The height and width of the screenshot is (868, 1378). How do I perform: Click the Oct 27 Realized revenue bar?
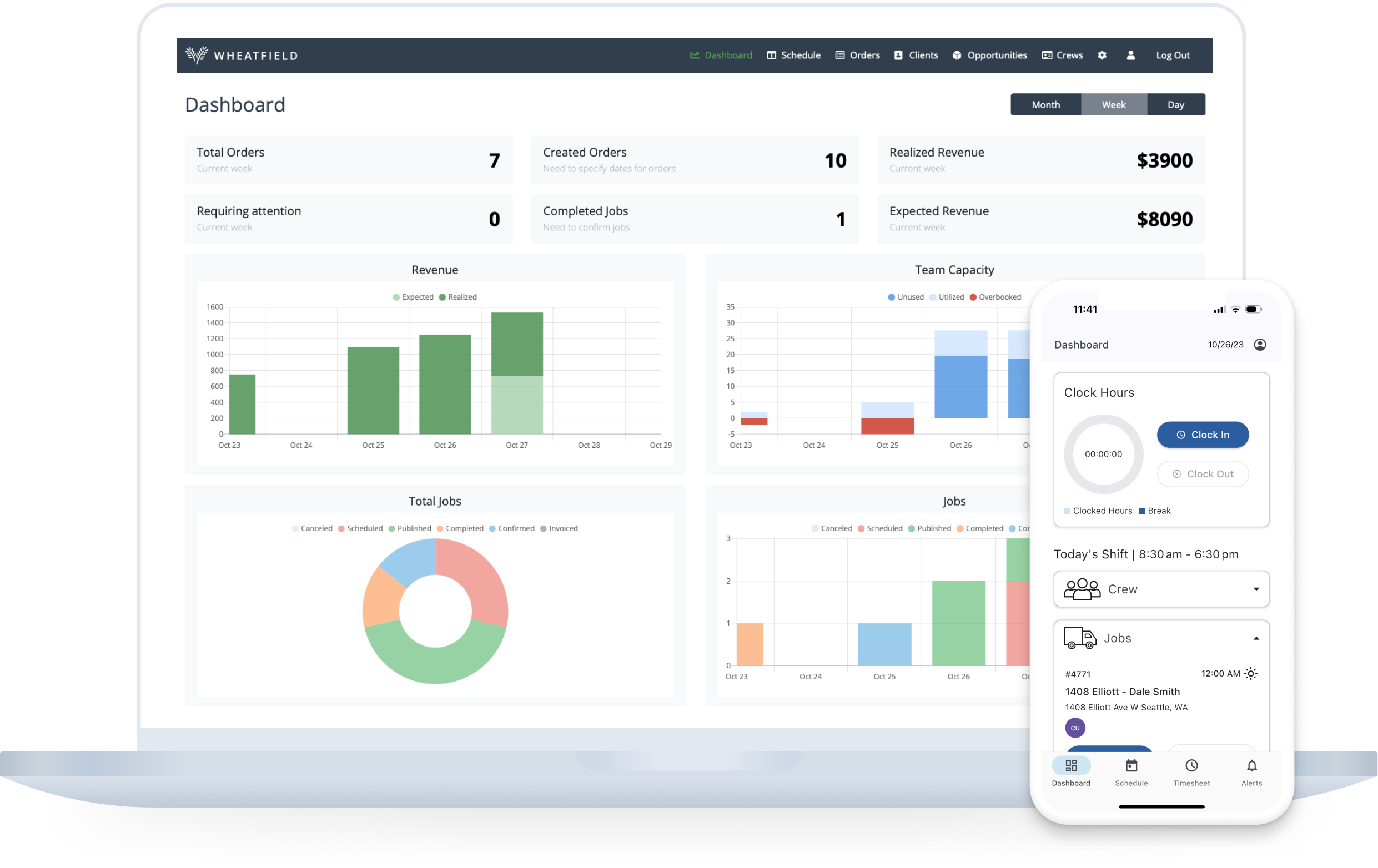pos(517,344)
